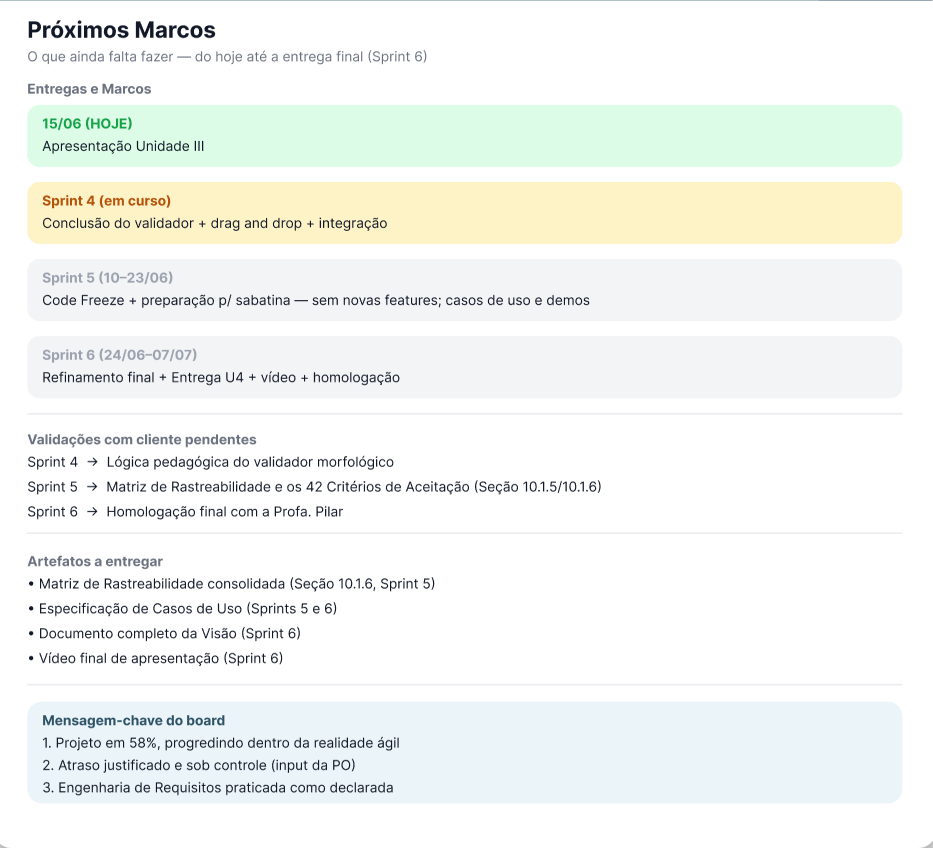This screenshot has height=848, width=933.
Task: Select the Homologação final com Profa. Pilar line
Action: pos(185,512)
